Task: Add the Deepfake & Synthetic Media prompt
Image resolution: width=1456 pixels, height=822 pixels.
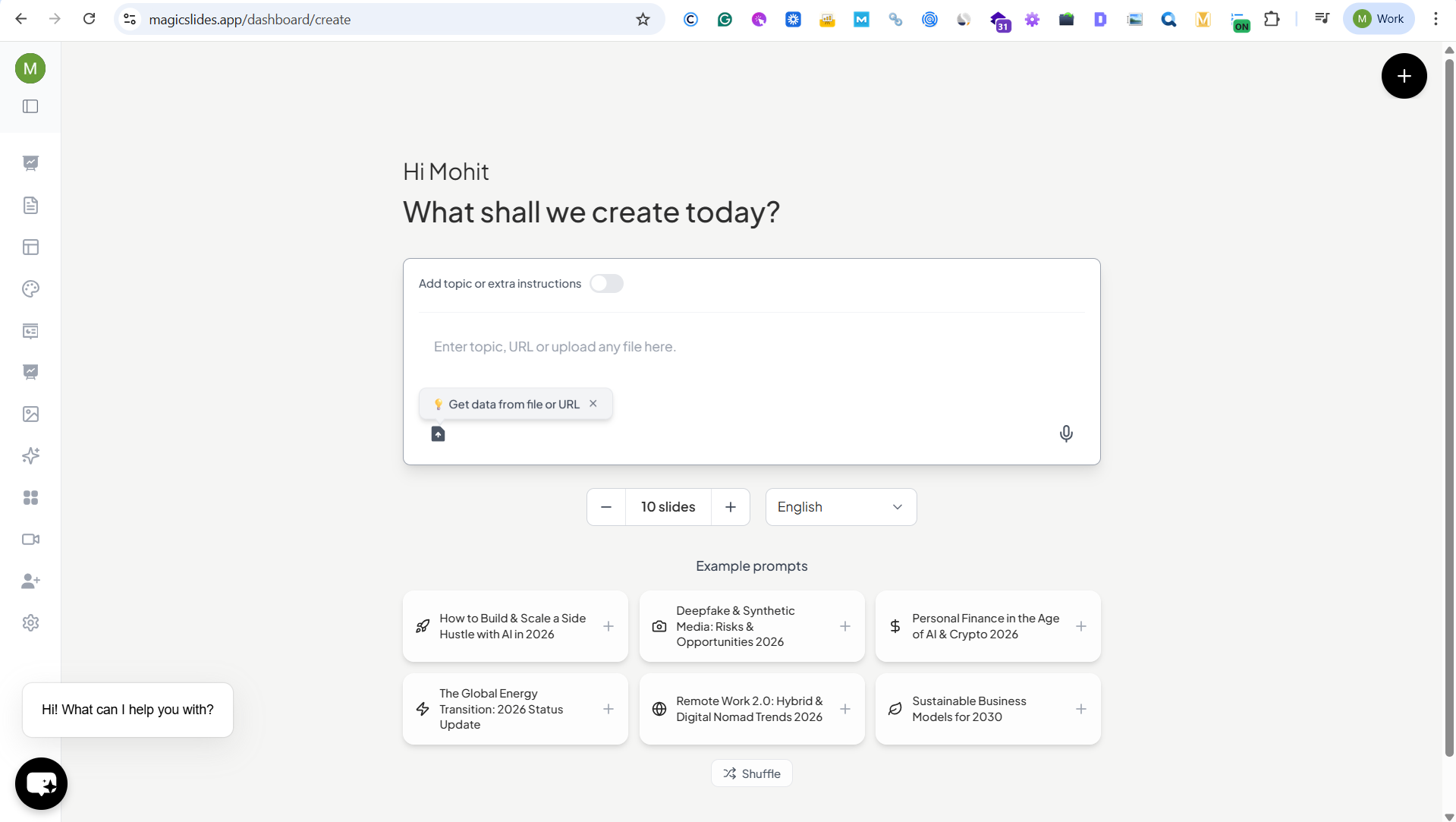Action: (x=844, y=626)
